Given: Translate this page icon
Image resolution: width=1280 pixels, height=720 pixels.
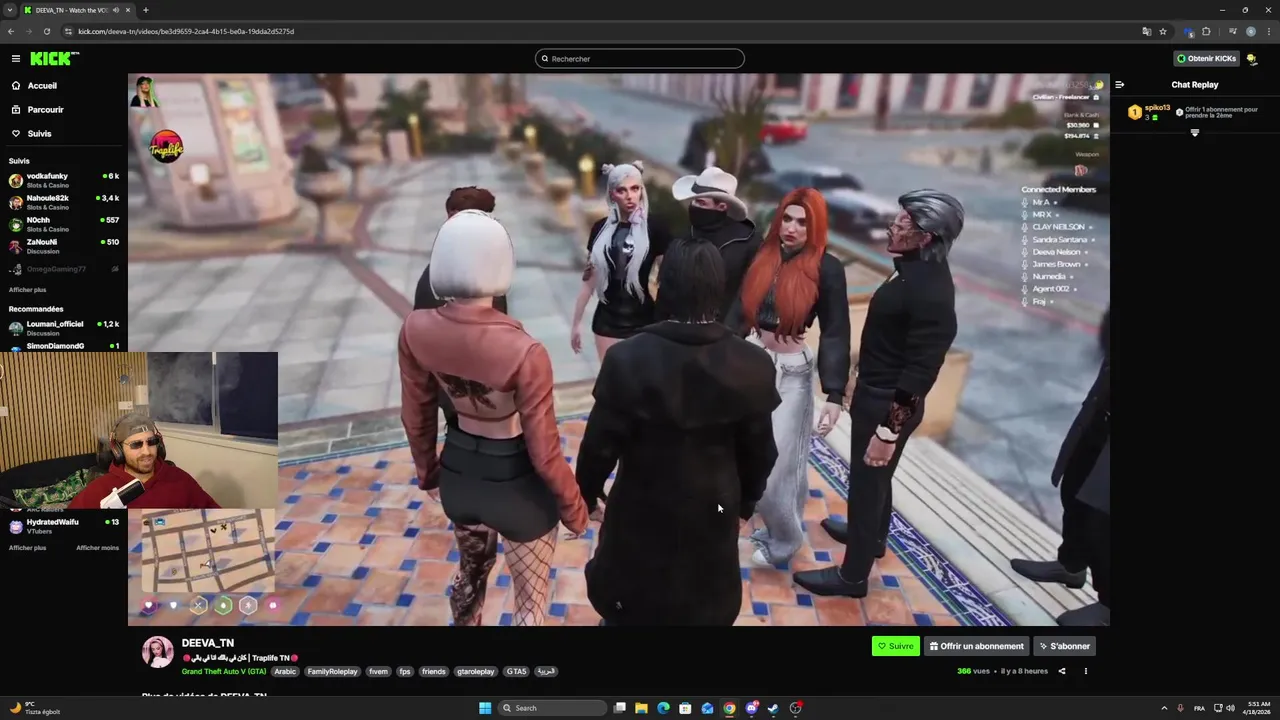Looking at the screenshot, I should (x=1147, y=31).
